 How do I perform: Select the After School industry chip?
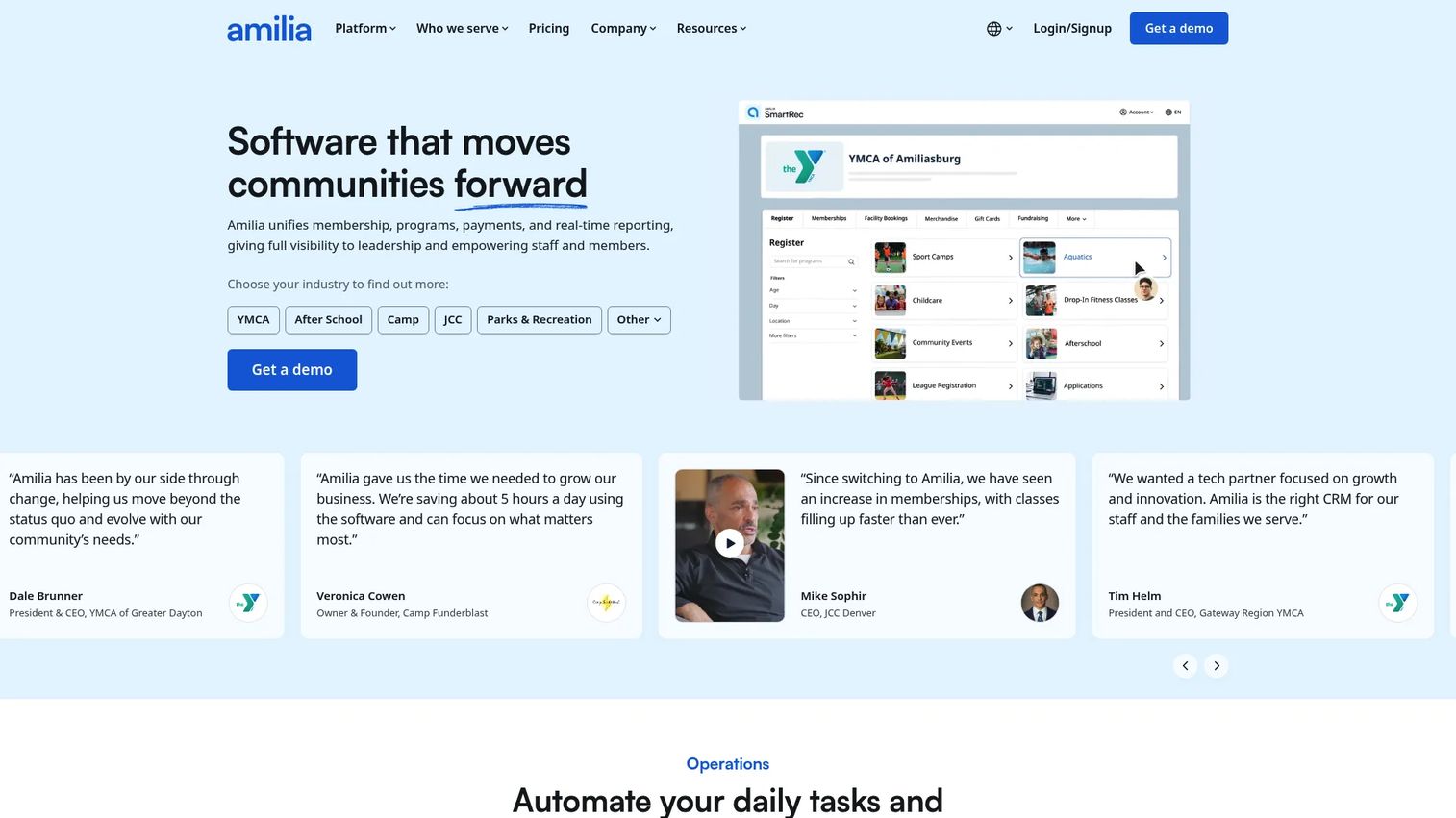[329, 320]
